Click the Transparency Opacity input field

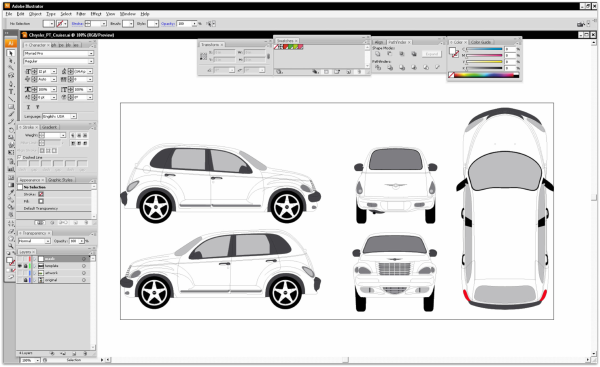(73, 241)
